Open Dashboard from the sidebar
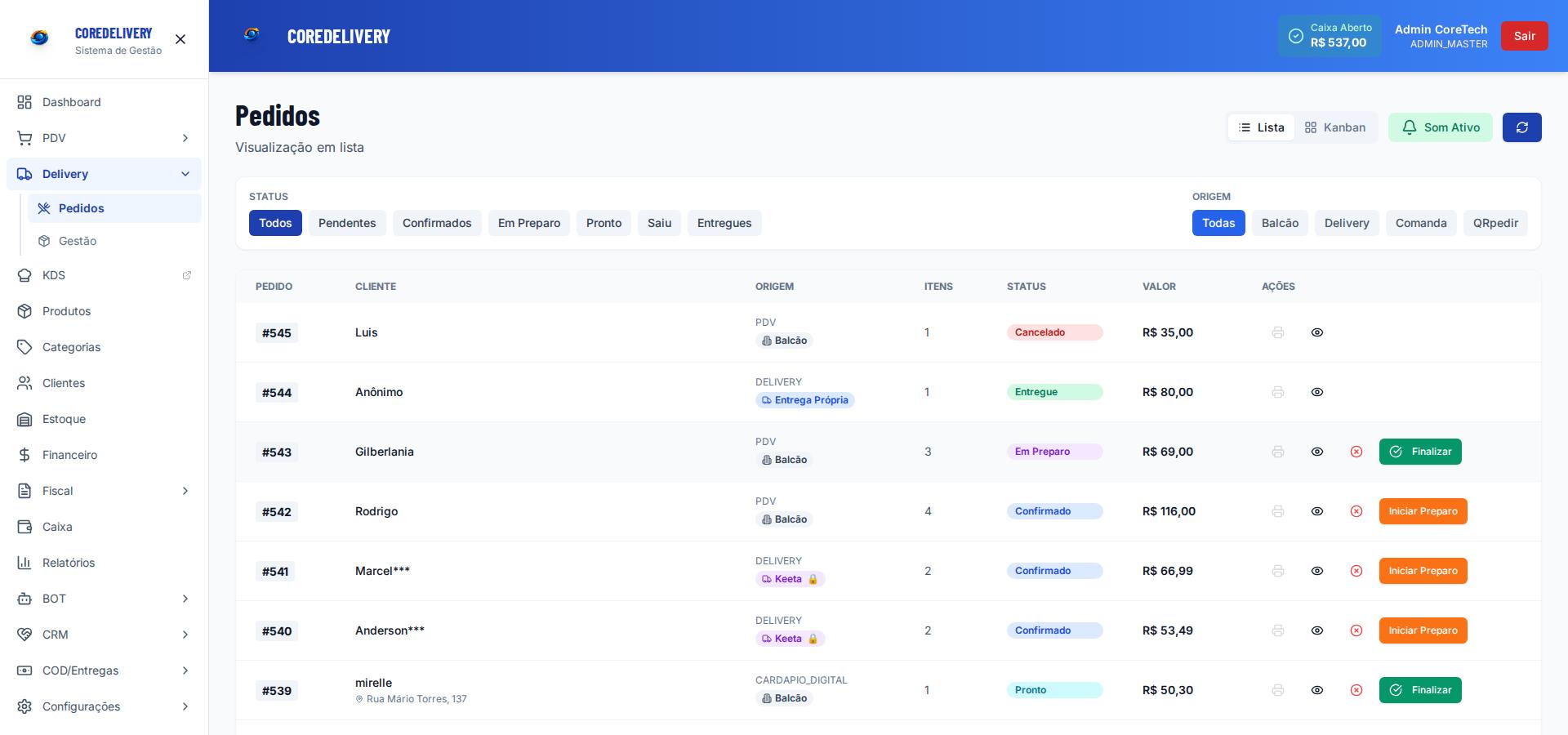 [72, 102]
